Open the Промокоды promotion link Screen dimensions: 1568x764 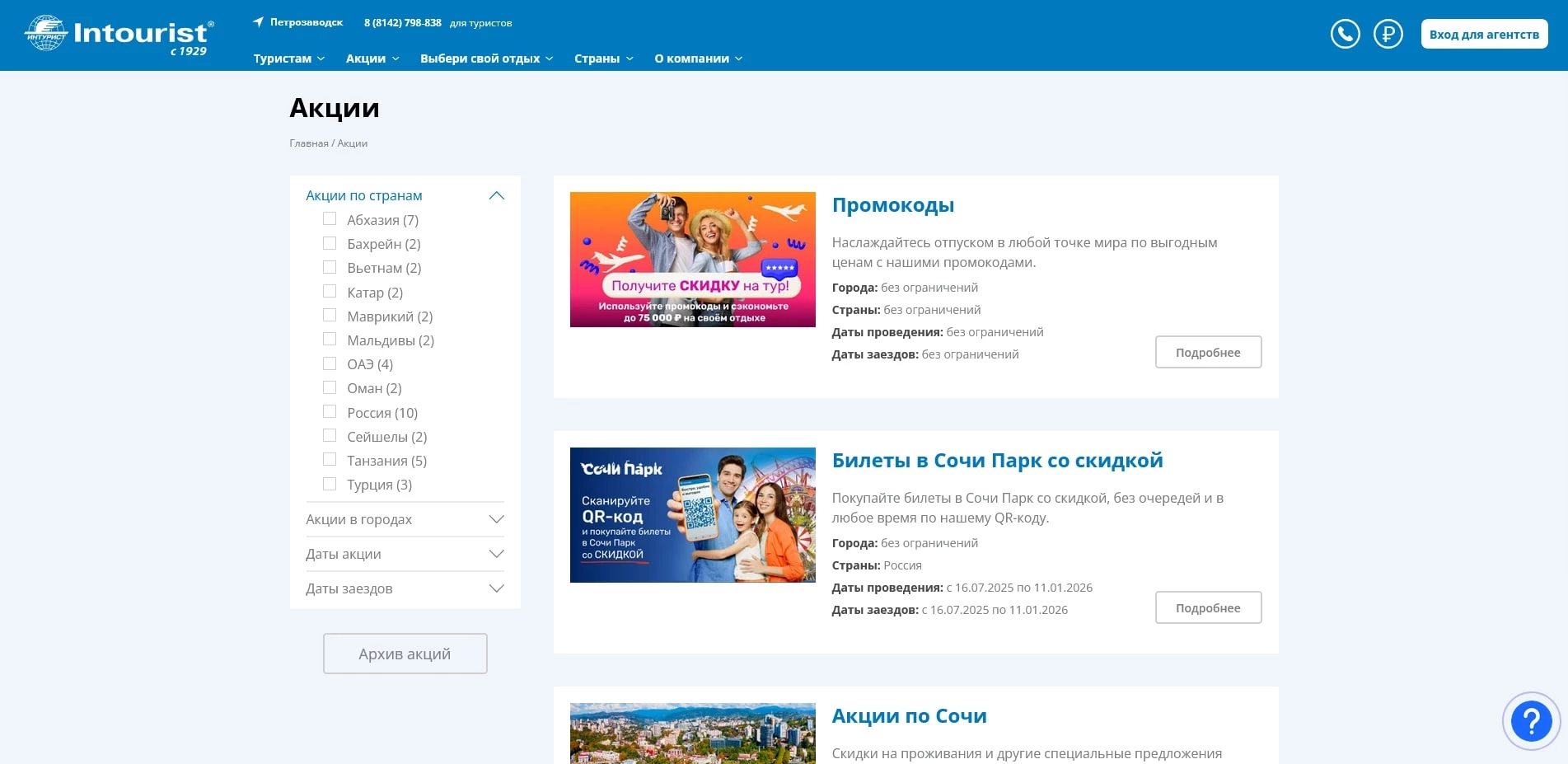892,205
